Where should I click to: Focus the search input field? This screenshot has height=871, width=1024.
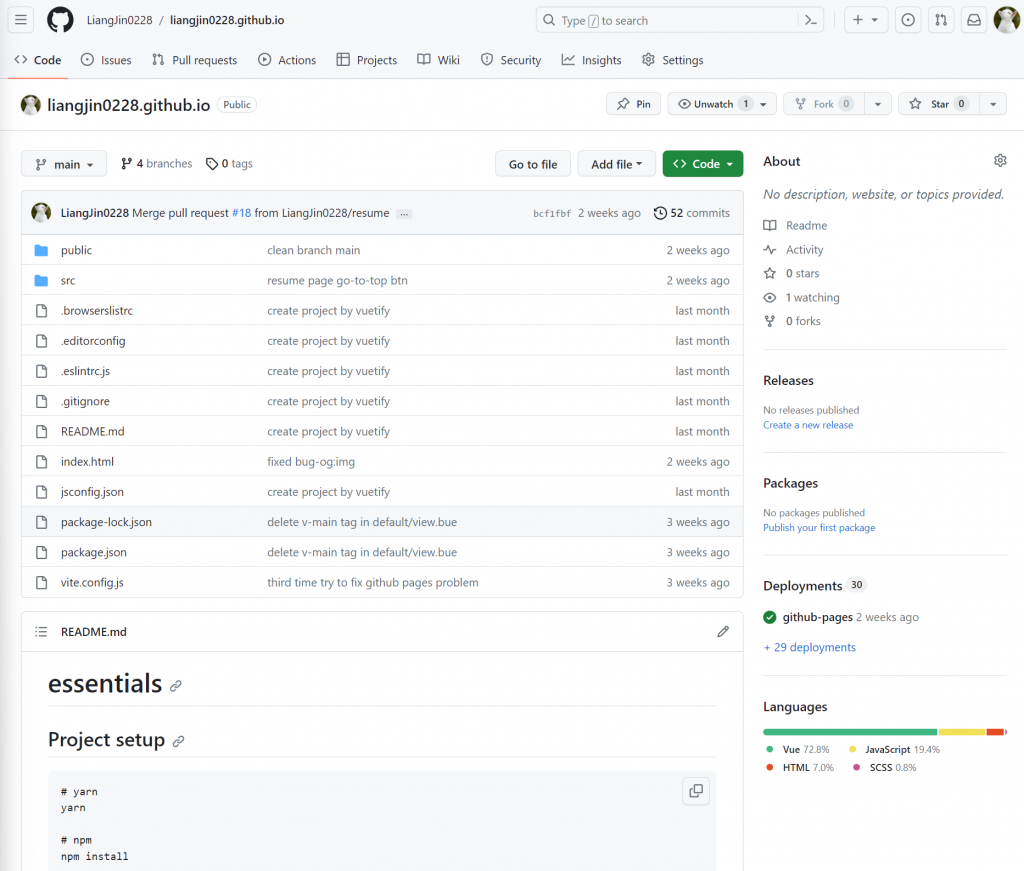pos(679,20)
